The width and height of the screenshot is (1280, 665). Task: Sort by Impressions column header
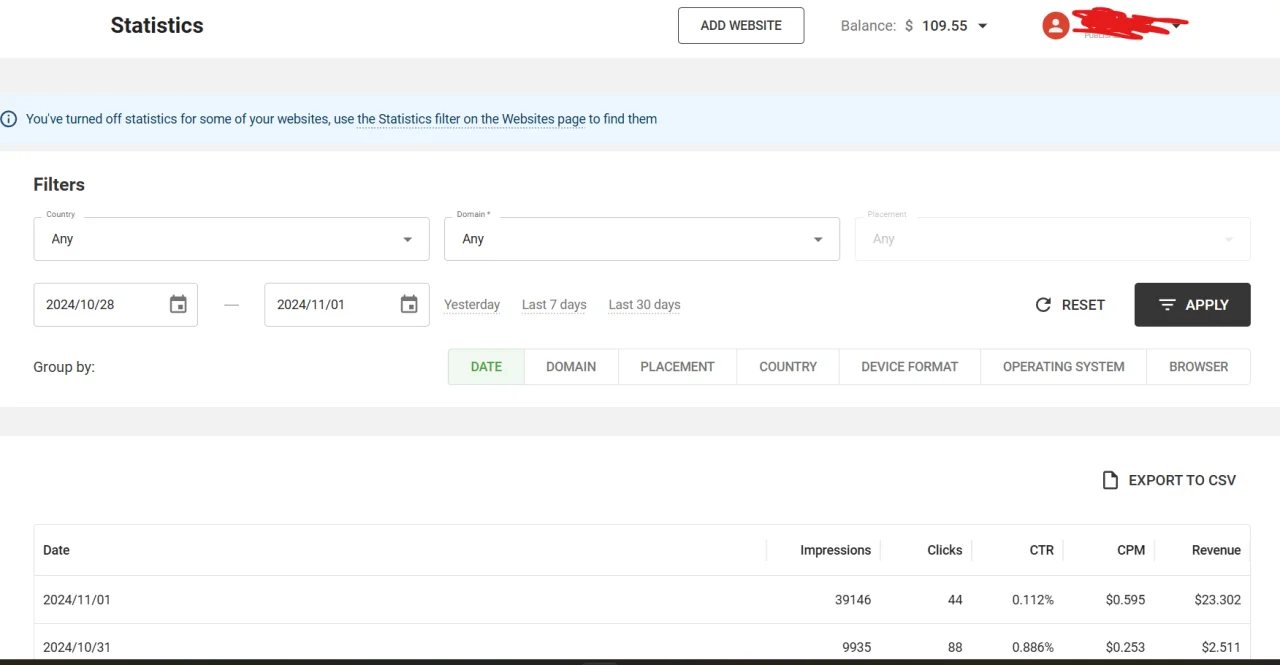pyautogui.click(x=835, y=550)
